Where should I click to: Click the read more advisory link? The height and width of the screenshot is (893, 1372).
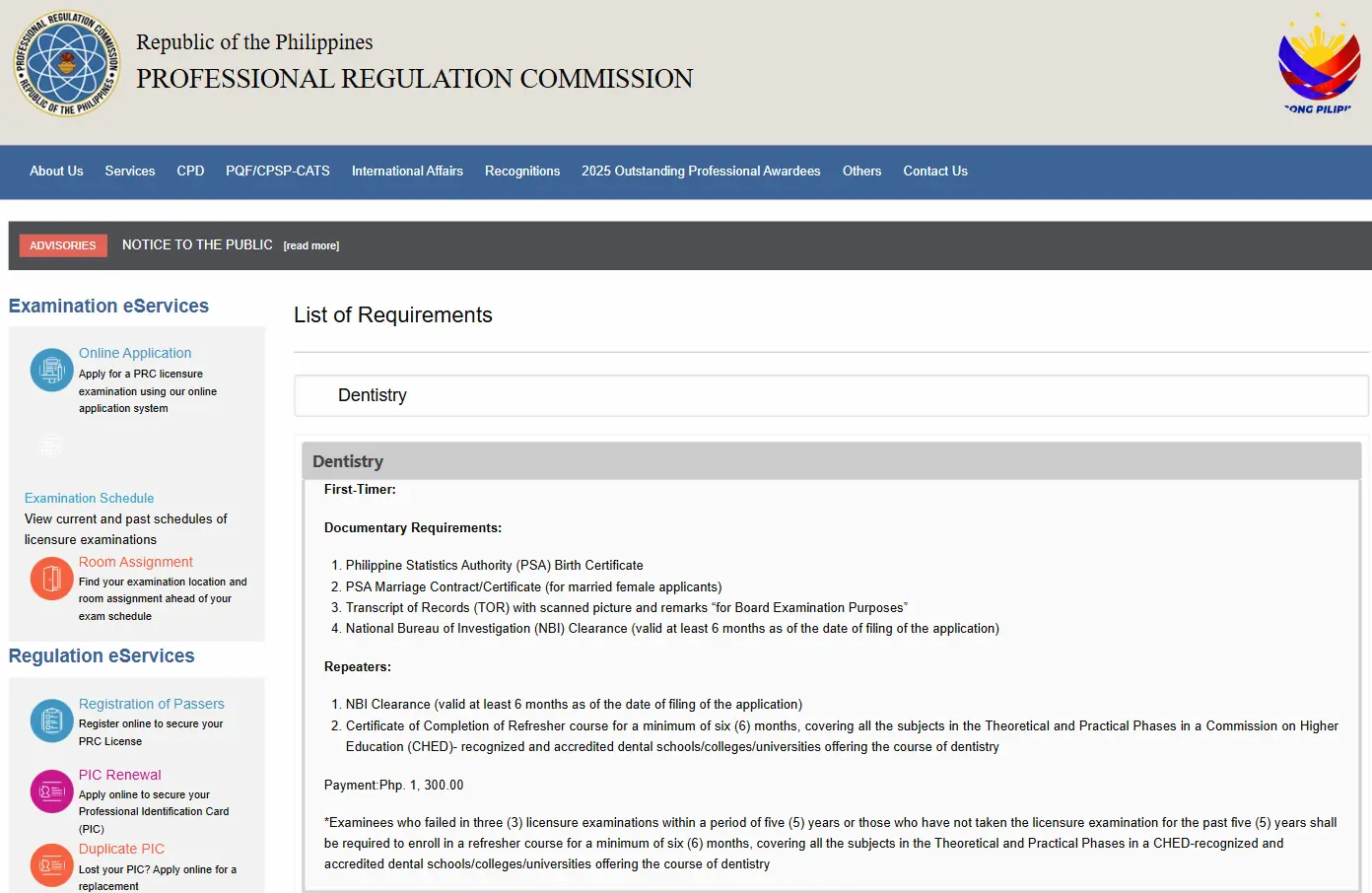[311, 245]
